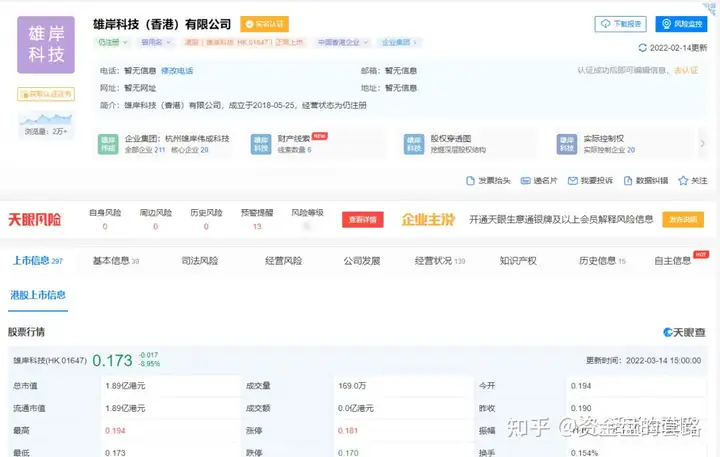Click 昨收 value 0.190
This screenshot has width=720, height=457.
pos(581,408)
